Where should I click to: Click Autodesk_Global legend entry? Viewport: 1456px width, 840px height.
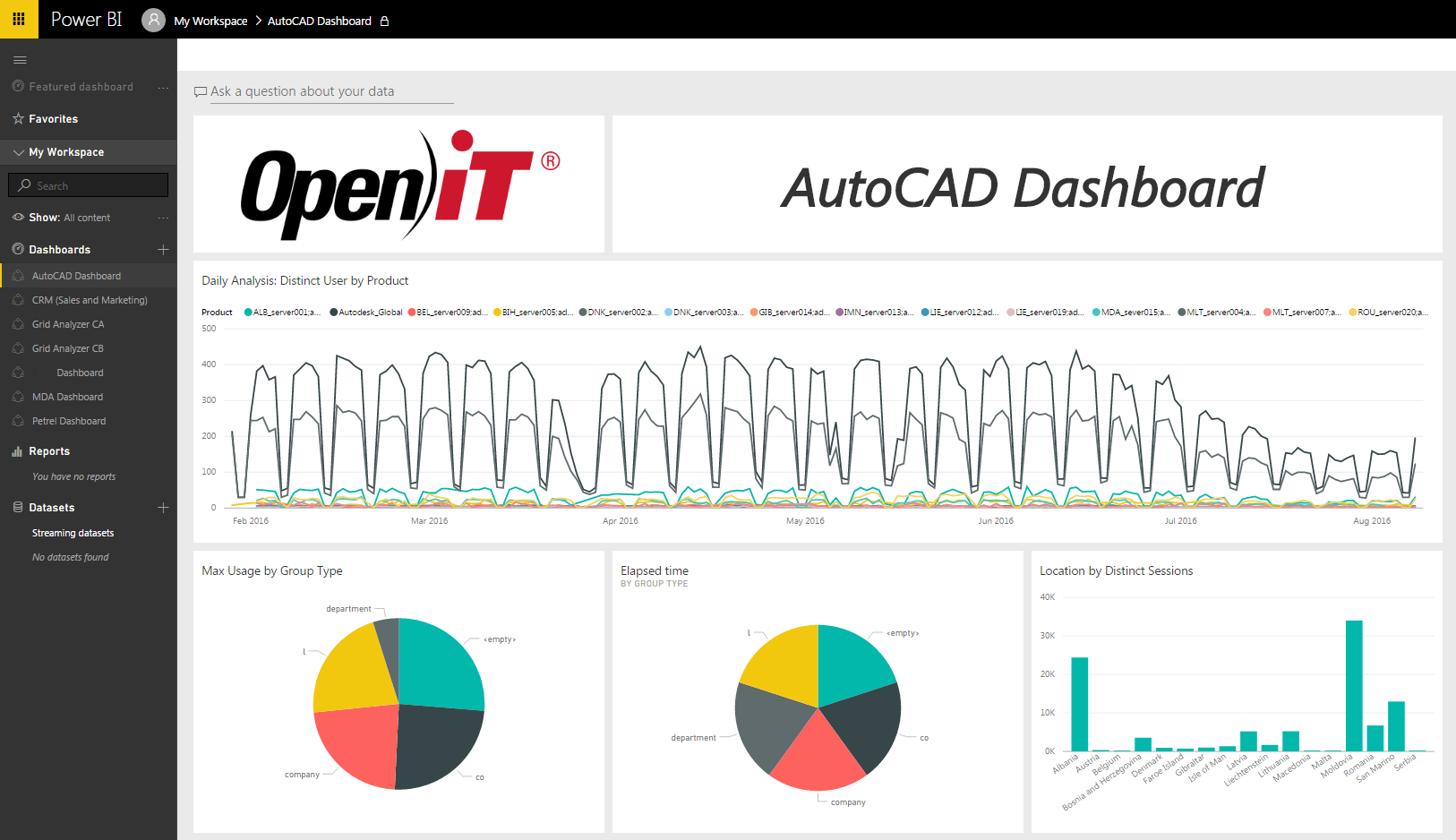coord(366,313)
